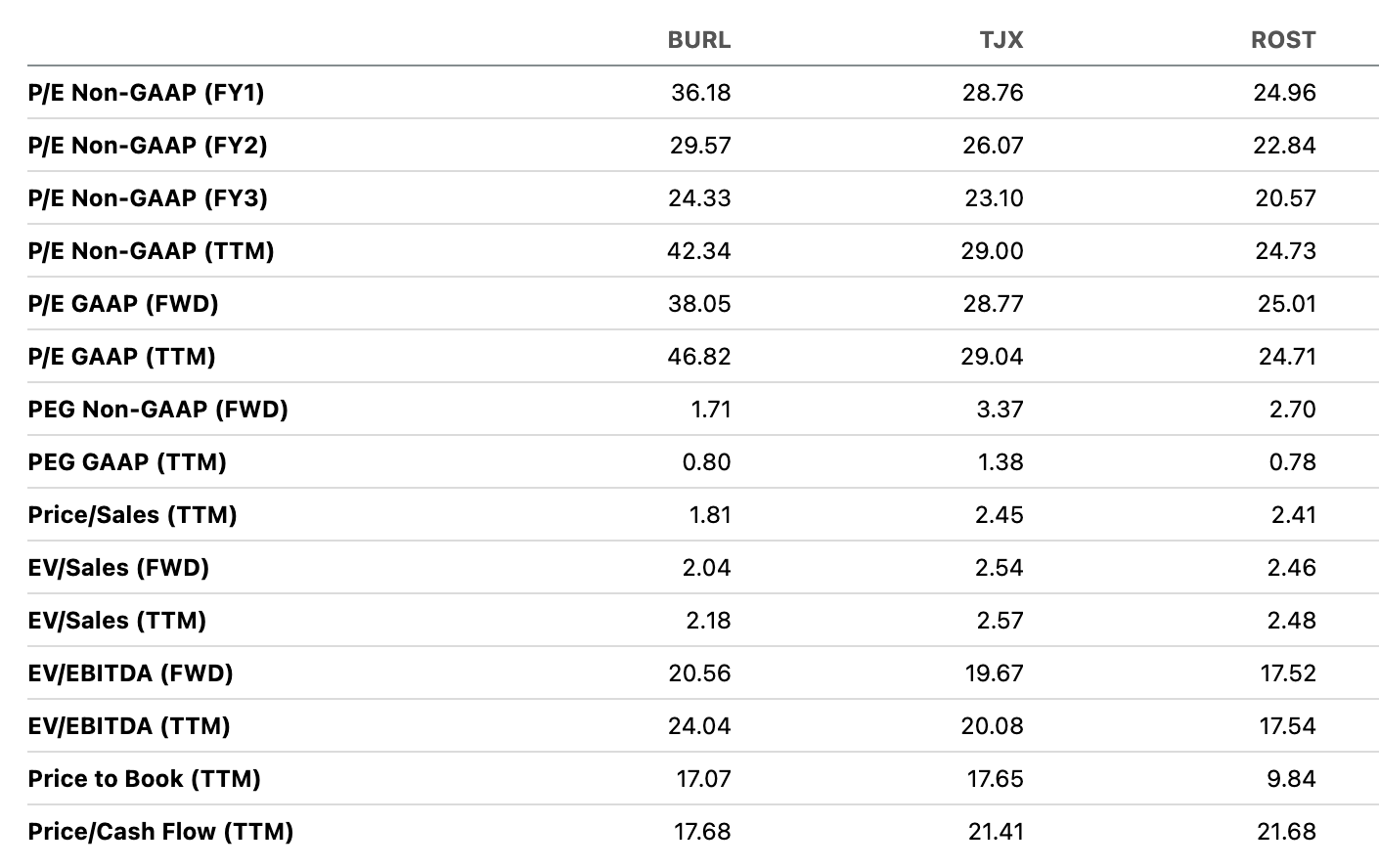
Task: Click the EV/Sales (FWD) row label
Action: 118,568
